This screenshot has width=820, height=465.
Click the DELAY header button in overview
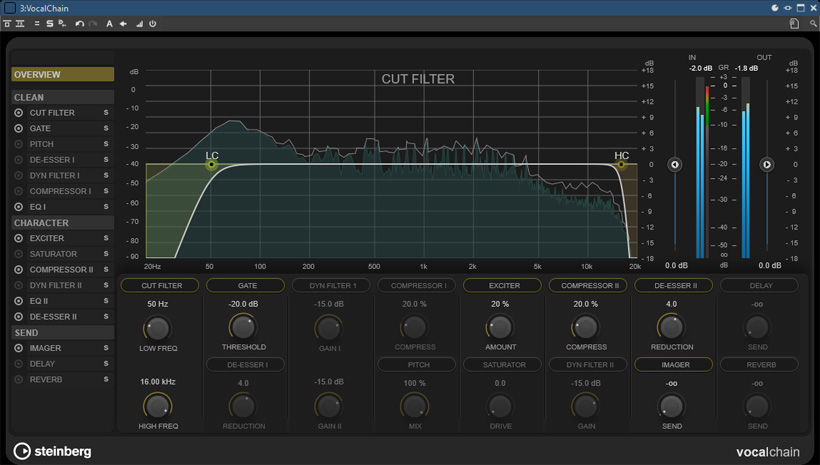759,286
